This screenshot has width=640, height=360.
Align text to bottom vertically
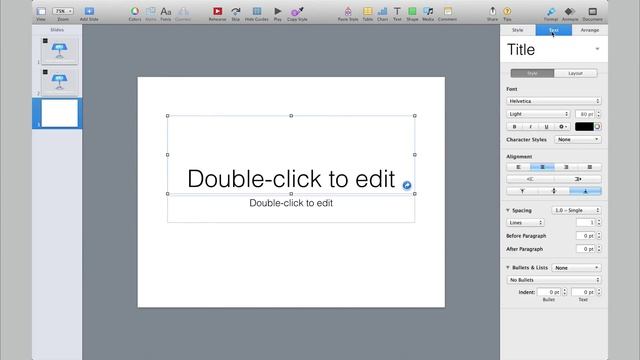tap(585, 191)
